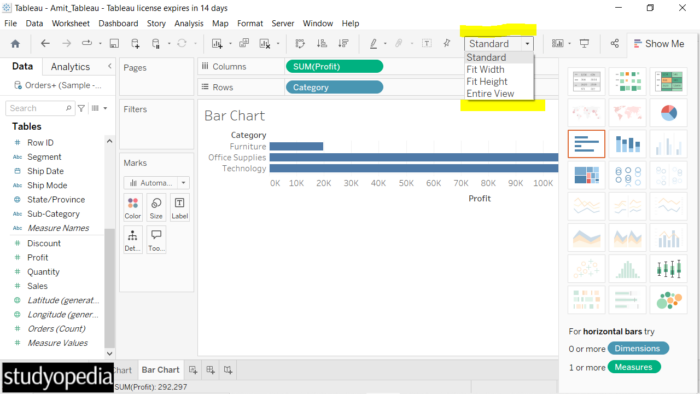Screen dimensions: 700x394
Task: Open the dropdown arrow beside the new worksheet icon
Action: 230,44
